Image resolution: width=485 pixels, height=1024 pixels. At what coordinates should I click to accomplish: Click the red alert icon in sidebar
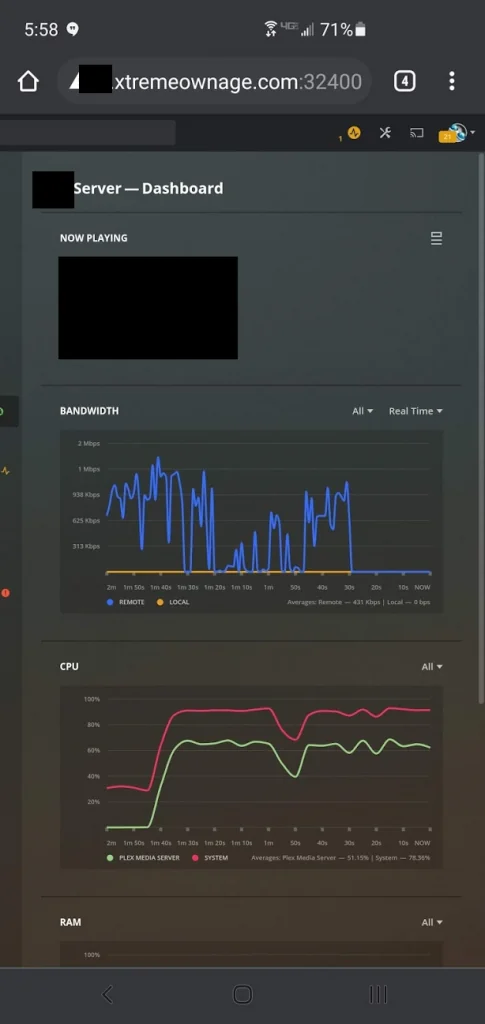click(x=6, y=592)
